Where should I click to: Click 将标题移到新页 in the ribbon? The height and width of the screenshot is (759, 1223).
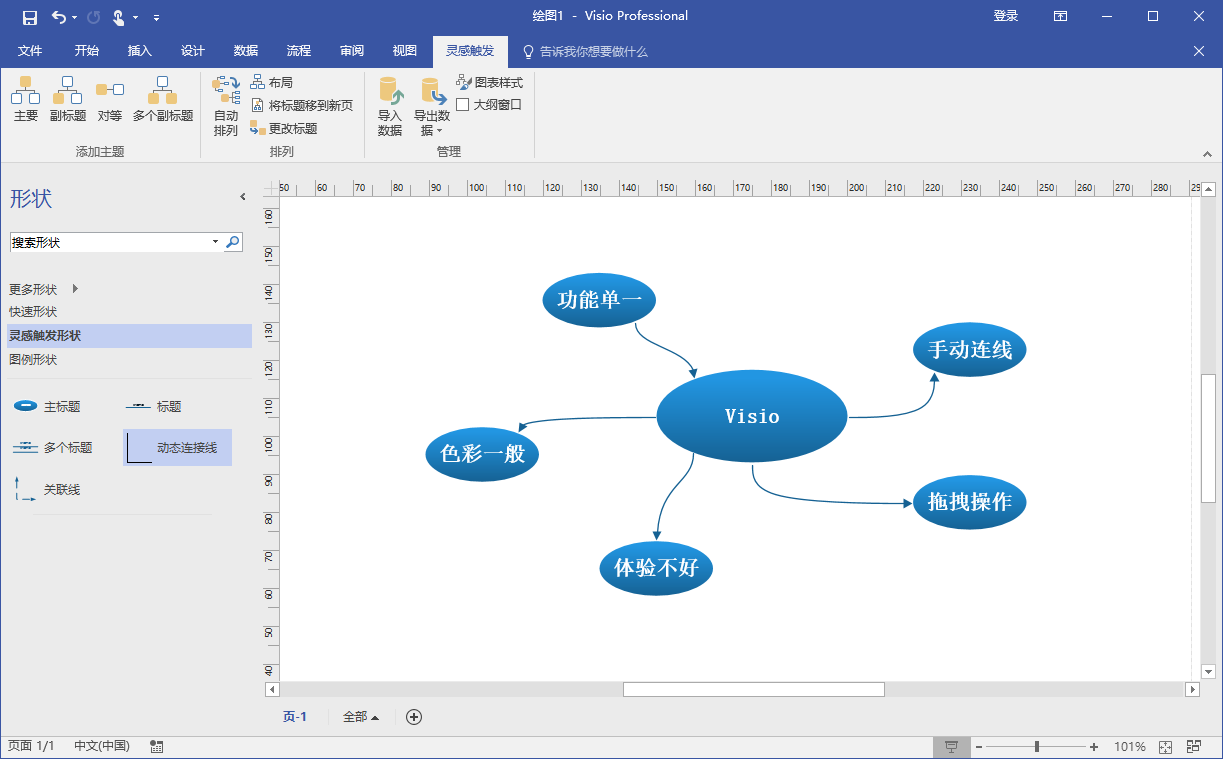coord(301,106)
